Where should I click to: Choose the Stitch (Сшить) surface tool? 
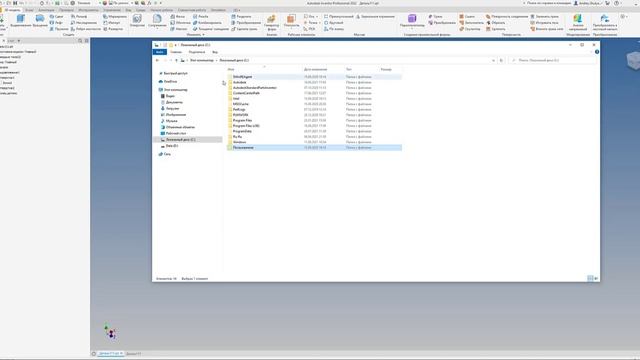pyautogui.click(x=467, y=17)
